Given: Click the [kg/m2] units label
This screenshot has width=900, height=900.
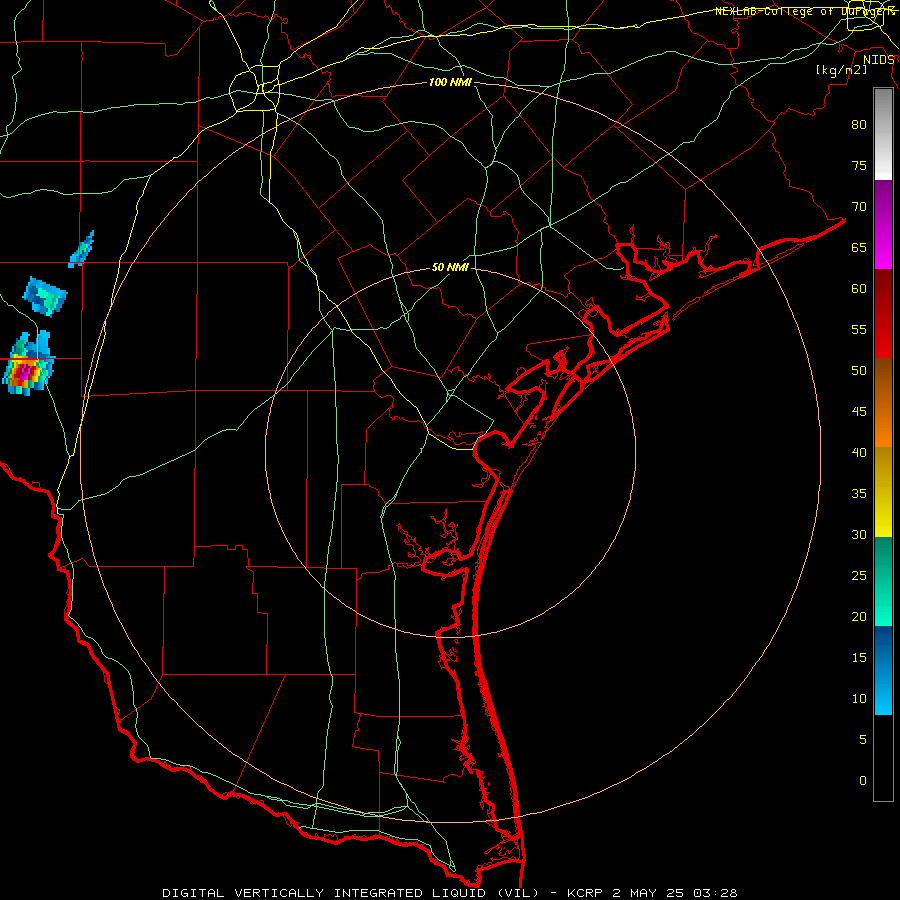Looking at the screenshot, I should tap(841, 70).
